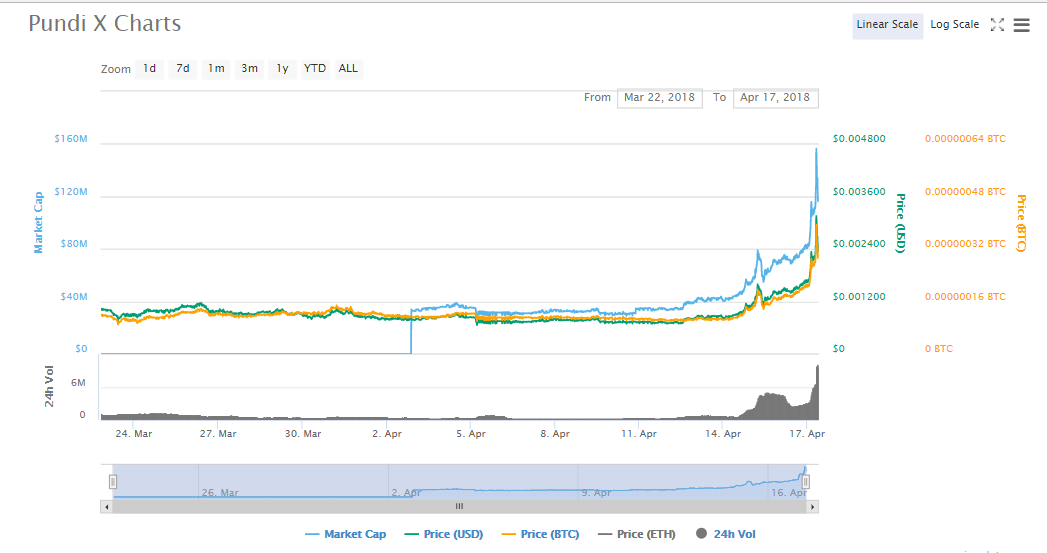Set zoom to 1d
This screenshot has width=1047, height=553.
pos(150,69)
